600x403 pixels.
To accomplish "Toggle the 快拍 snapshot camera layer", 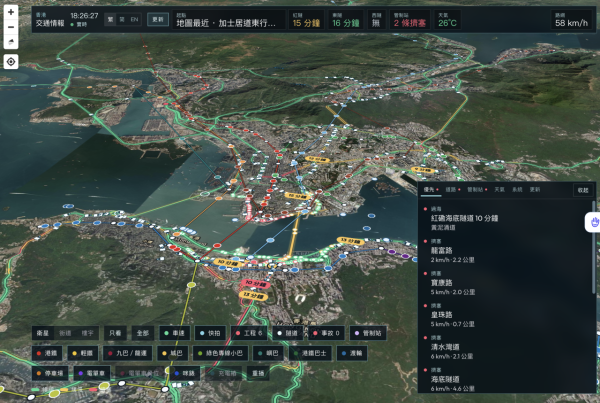I will pyautogui.click(x=210, y=333).
